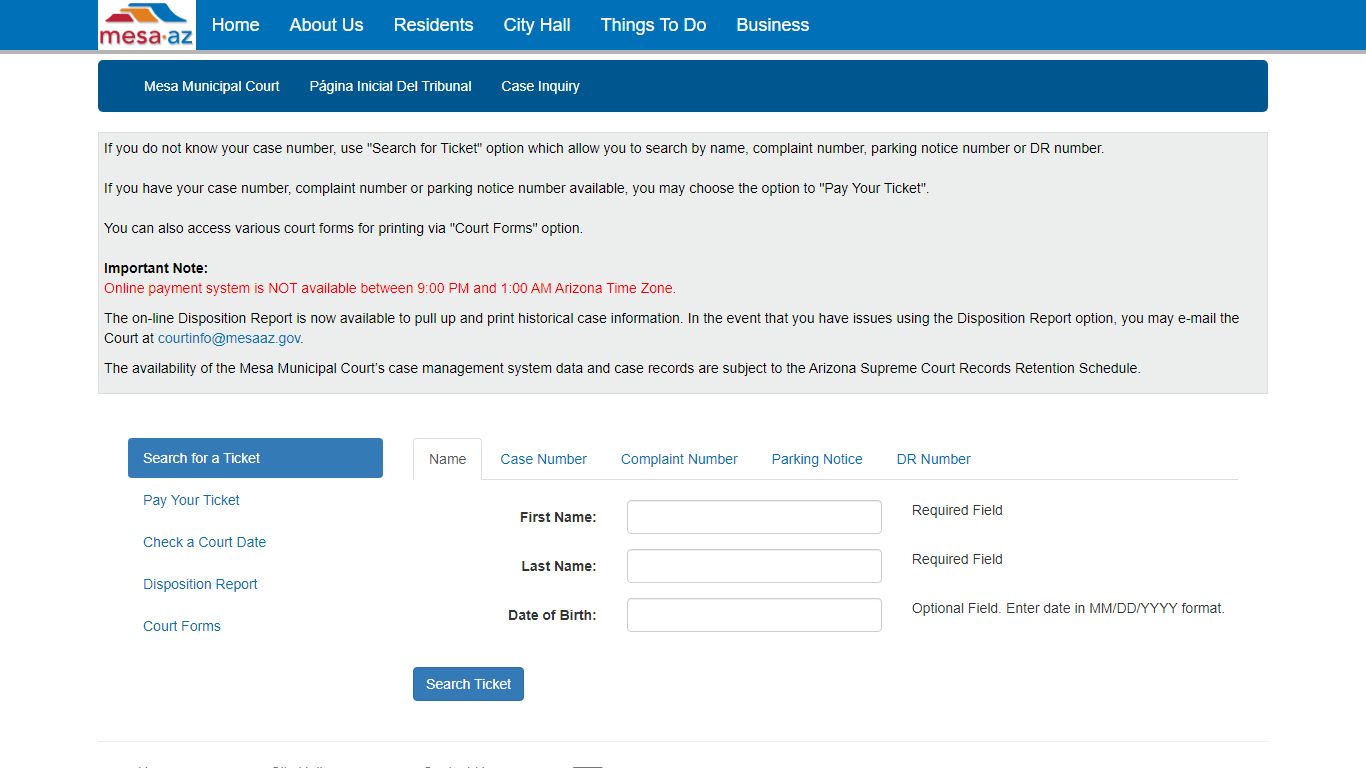1366x768 pixels.
Task: Email courtinfo@mesaaz.gov link
Action: [x=229, y=338]
